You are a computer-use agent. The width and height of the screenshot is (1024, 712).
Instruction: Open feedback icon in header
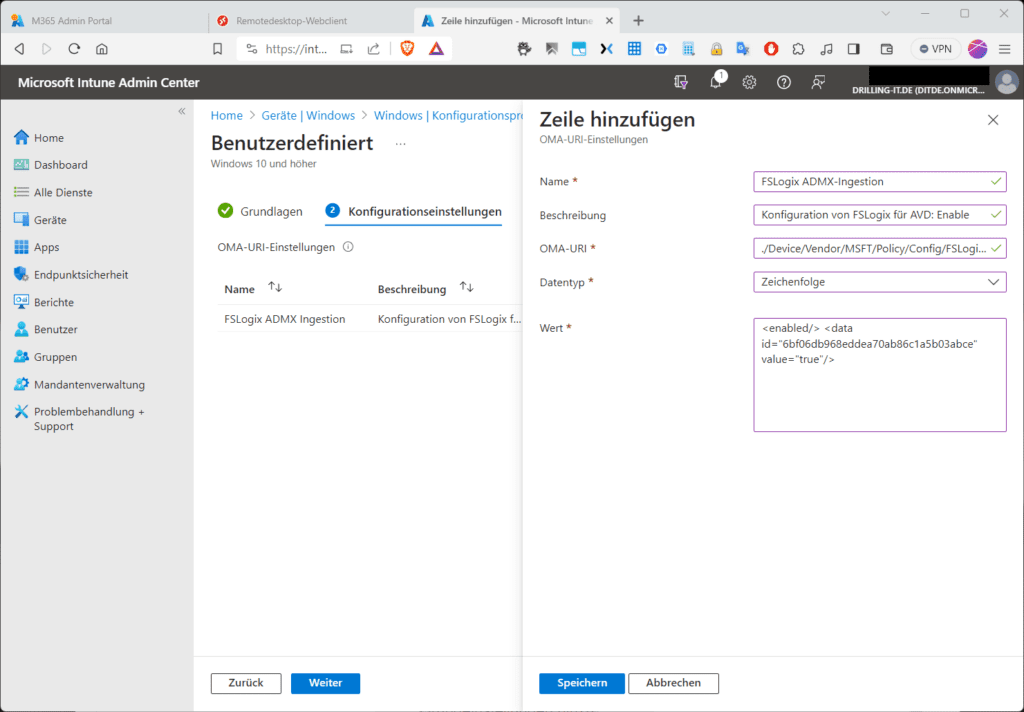coord(818,82)
